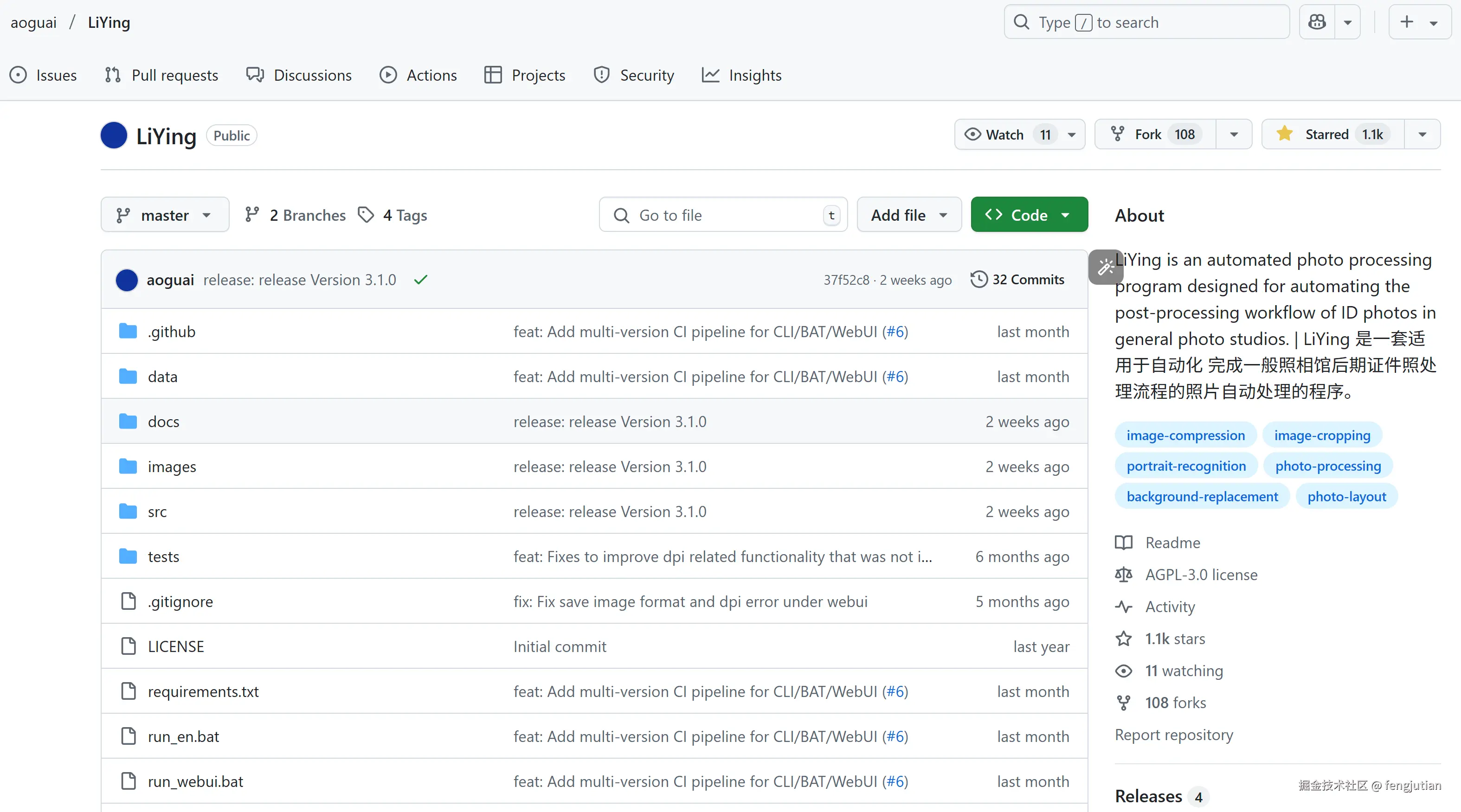Click the Copilot icon in header
This screenshot has width=1461, height=812.
tap(1317, 22)
